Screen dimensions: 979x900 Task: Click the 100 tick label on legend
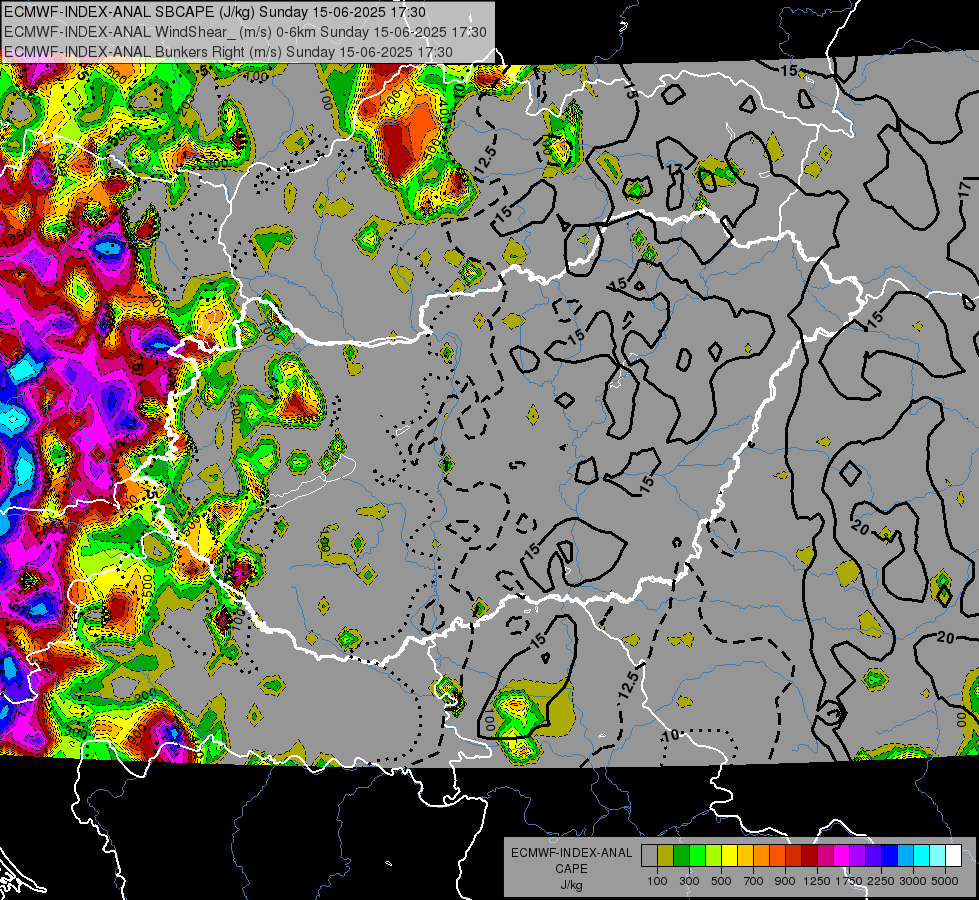657,881
